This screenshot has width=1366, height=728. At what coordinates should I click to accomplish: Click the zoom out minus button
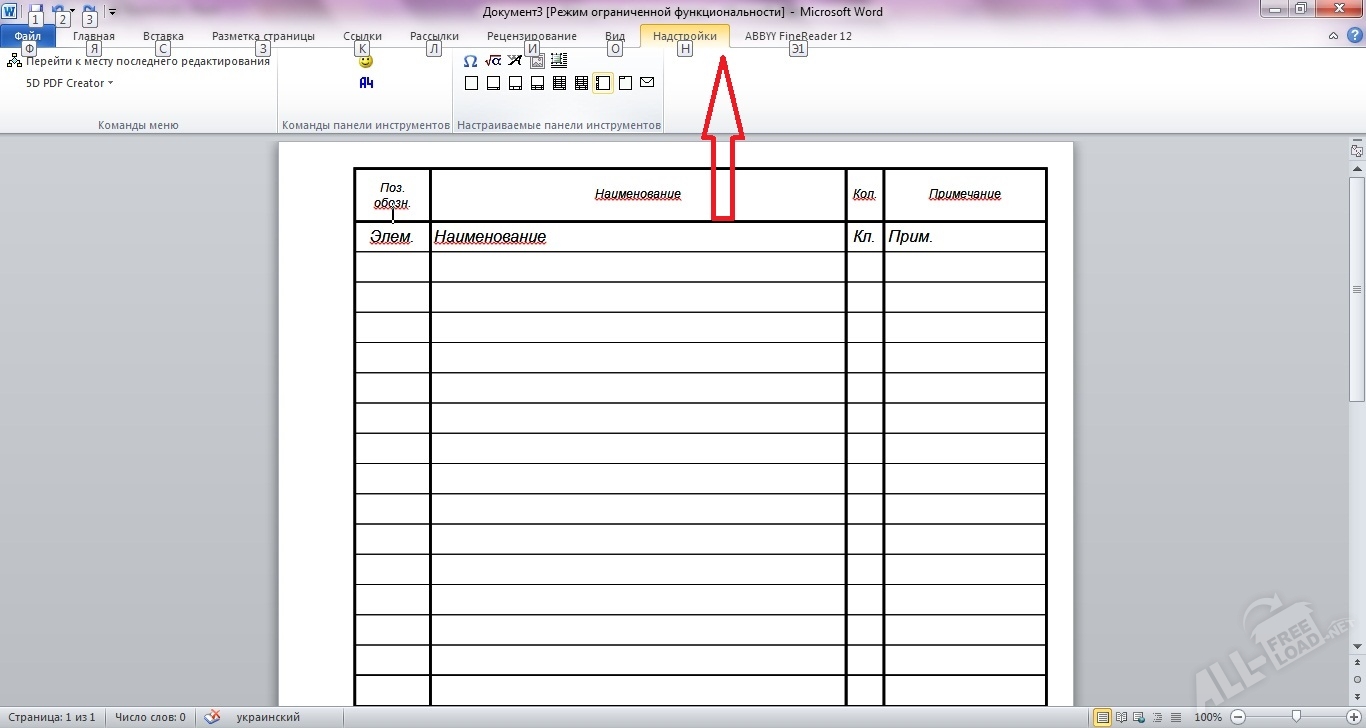1238,717
